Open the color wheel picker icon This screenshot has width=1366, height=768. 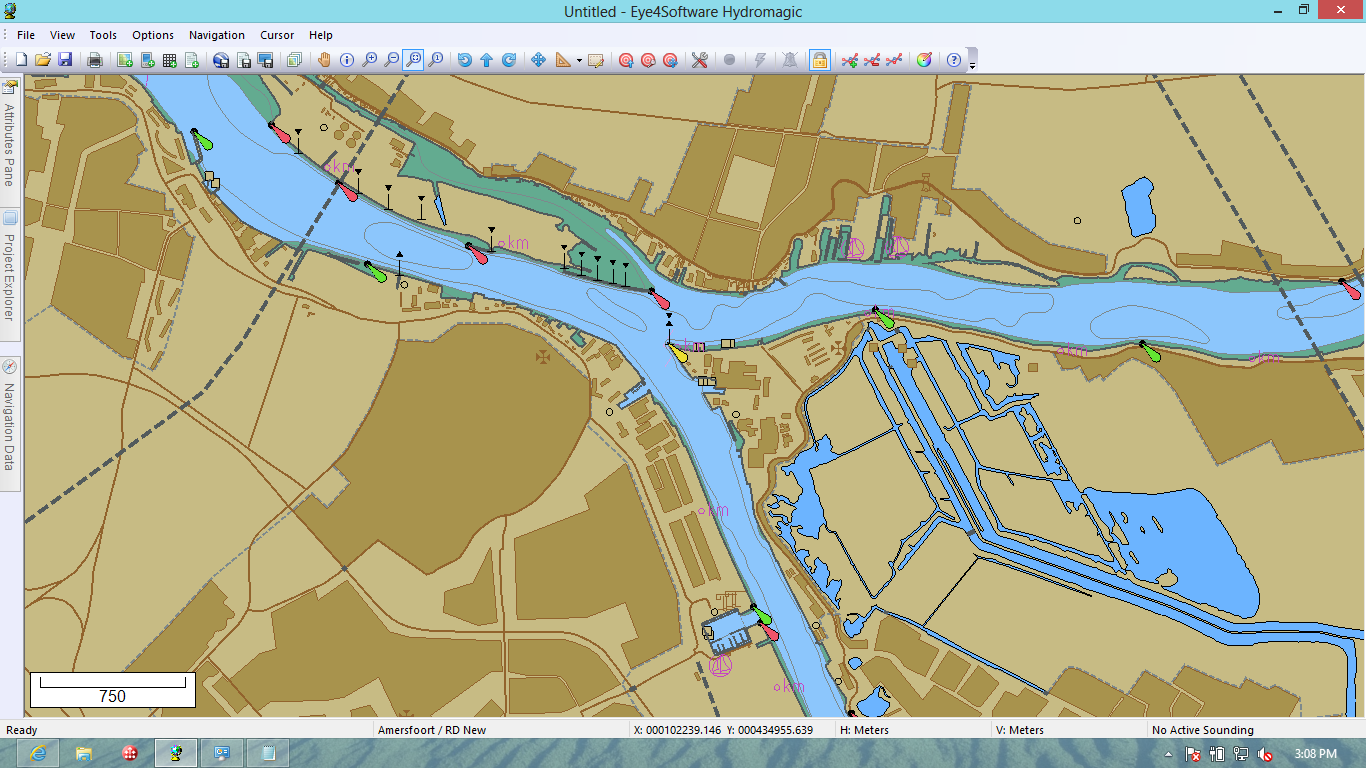click(x=924, y=60)
